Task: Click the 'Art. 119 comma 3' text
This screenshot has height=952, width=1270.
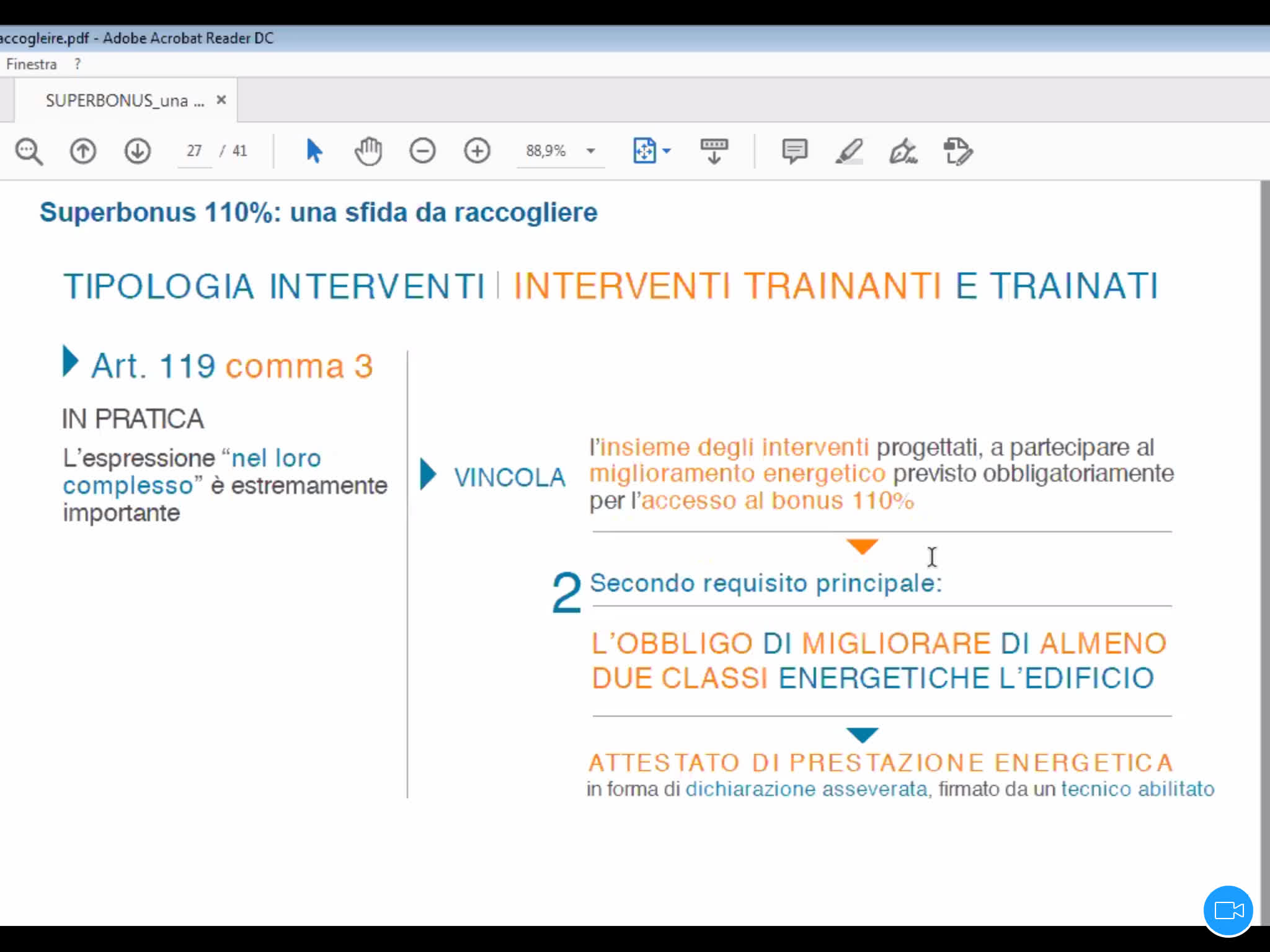Action: pos(233,366)
